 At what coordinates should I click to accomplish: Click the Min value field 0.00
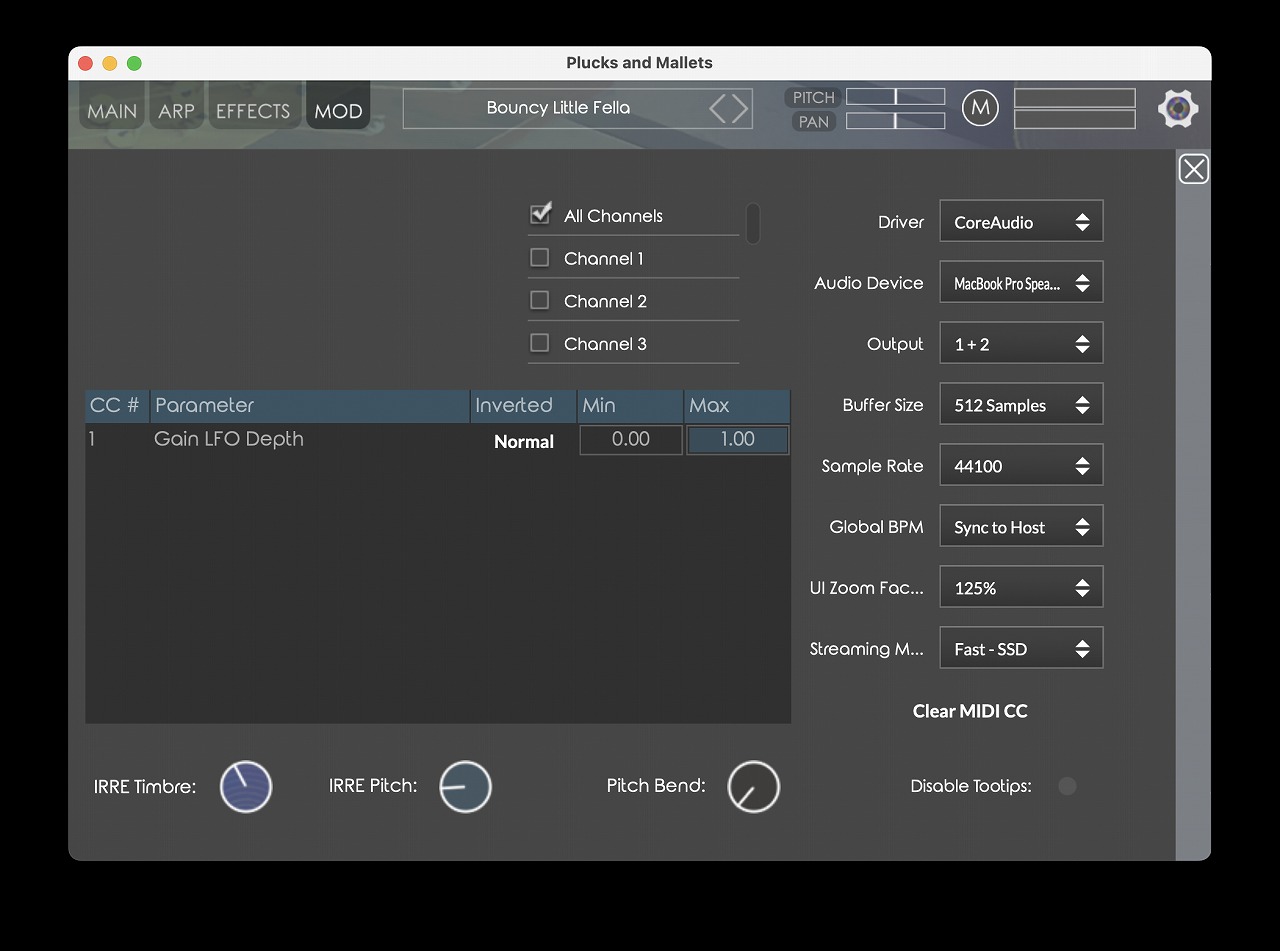631,439
